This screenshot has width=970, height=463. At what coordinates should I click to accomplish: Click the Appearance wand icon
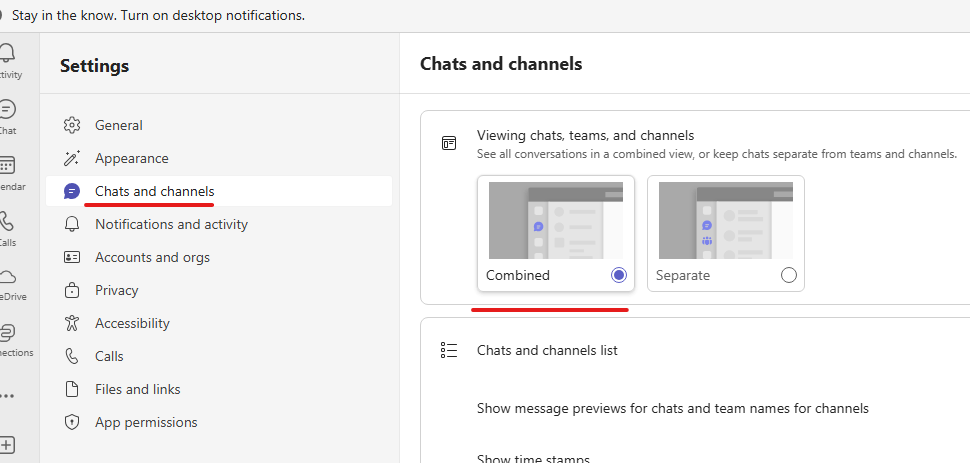(x=72, y=158)
